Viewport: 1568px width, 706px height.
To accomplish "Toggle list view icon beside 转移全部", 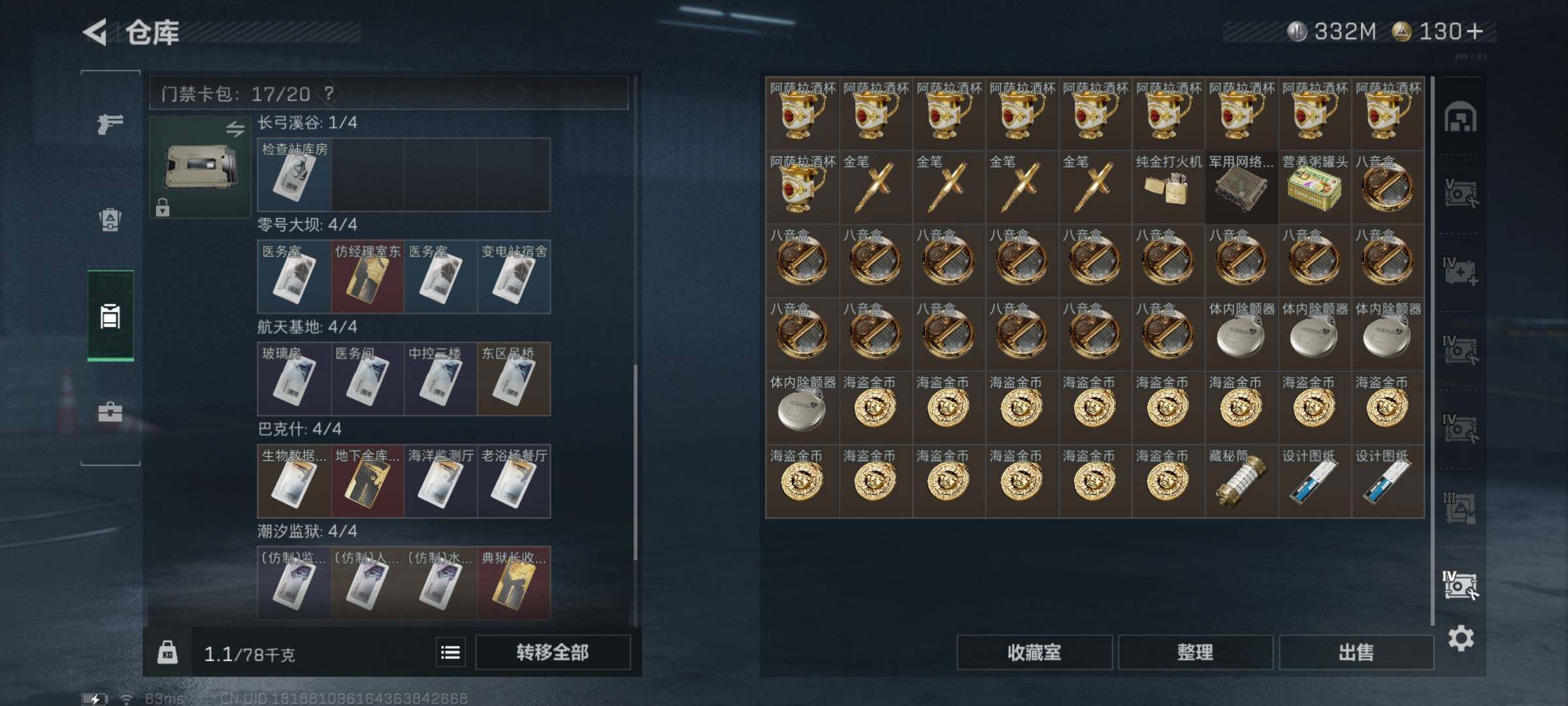I will (451, 652).
